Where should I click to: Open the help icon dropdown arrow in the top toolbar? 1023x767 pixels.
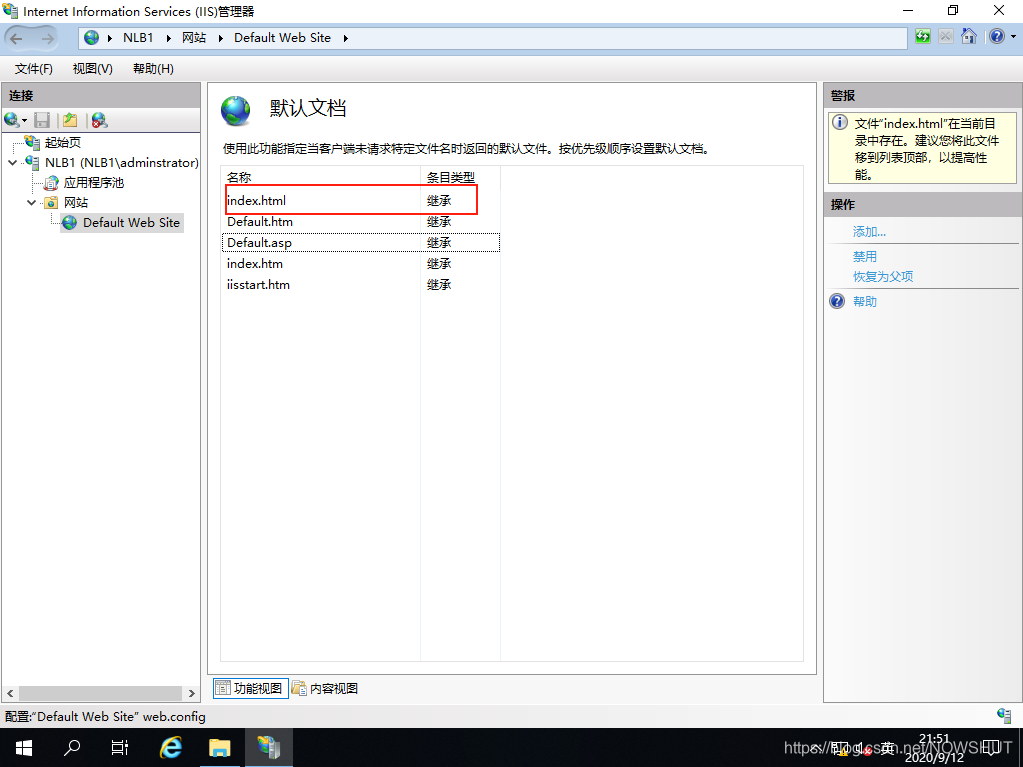[1010, 37]
